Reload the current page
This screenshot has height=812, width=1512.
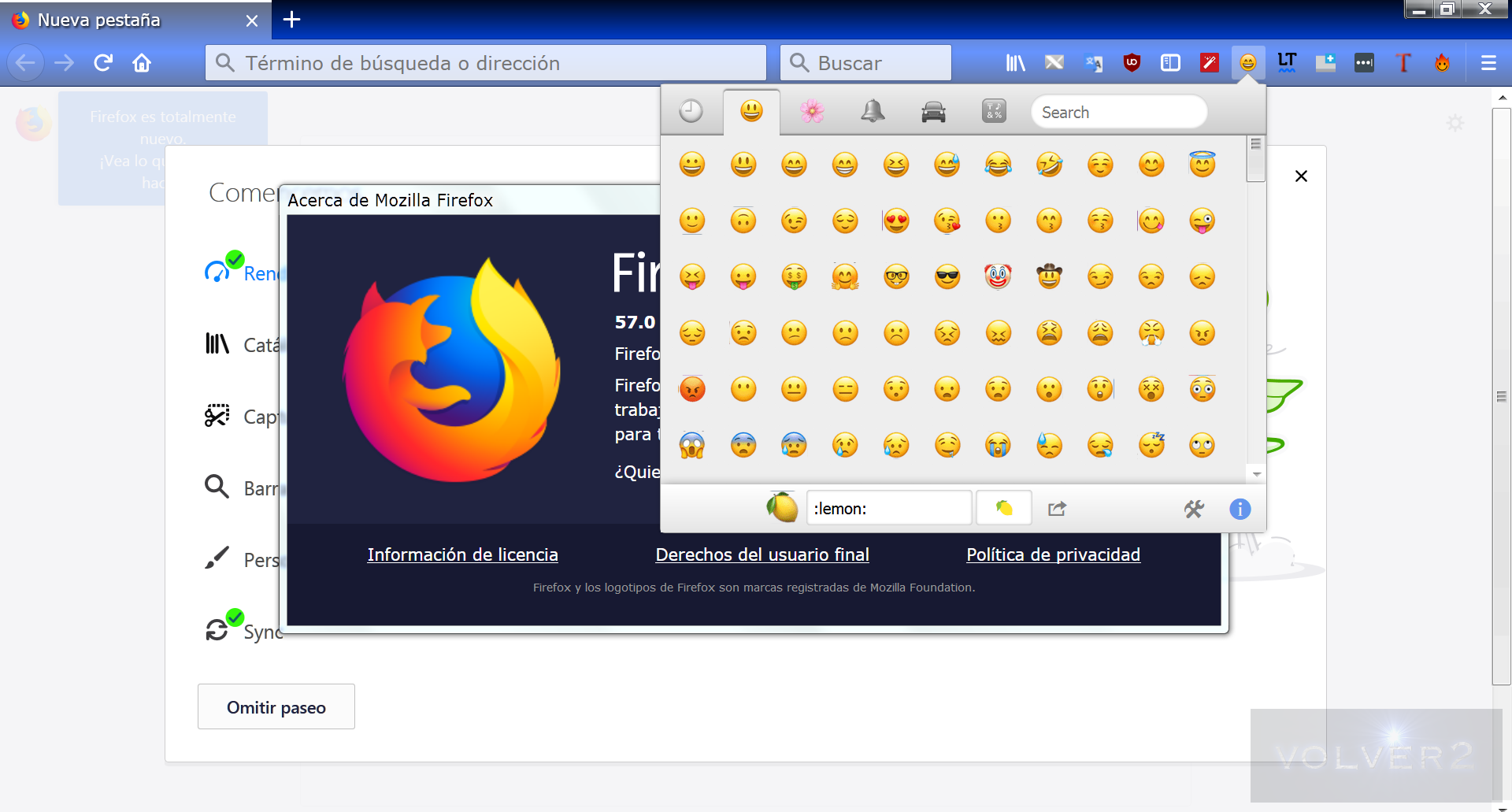coord(103,62)
